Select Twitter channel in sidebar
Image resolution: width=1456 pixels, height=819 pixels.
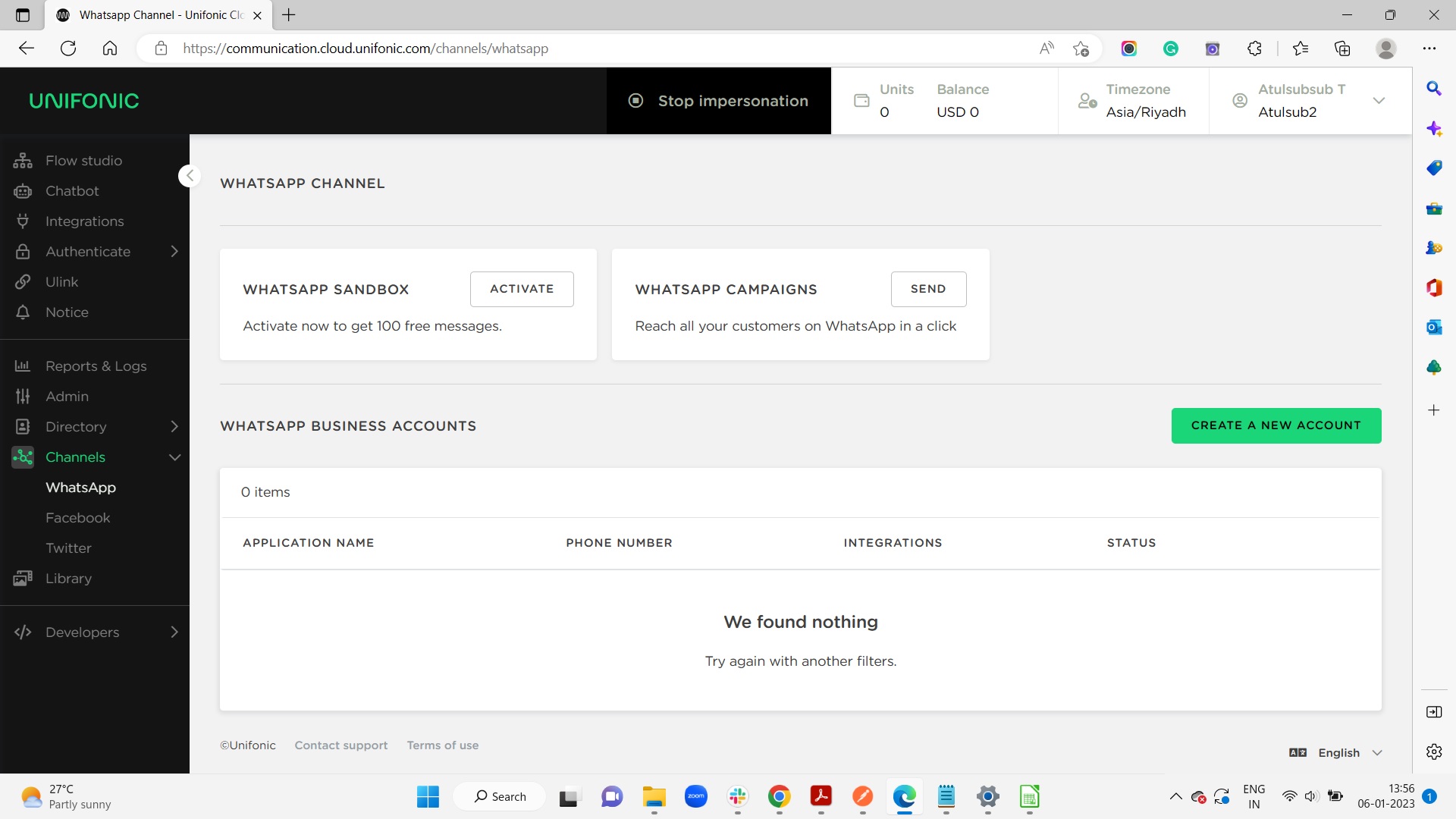click(x=68, y=548)
